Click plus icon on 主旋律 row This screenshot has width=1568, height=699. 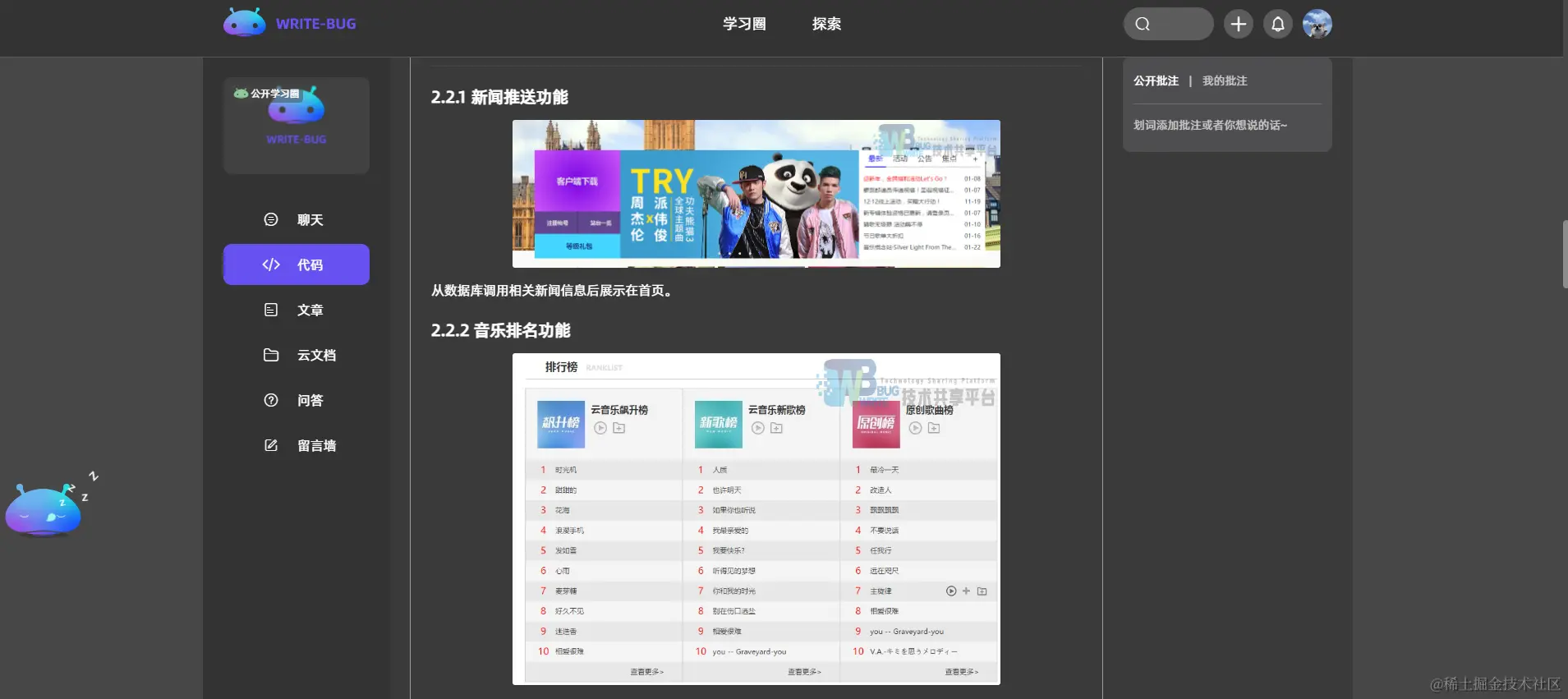[966, 591]
